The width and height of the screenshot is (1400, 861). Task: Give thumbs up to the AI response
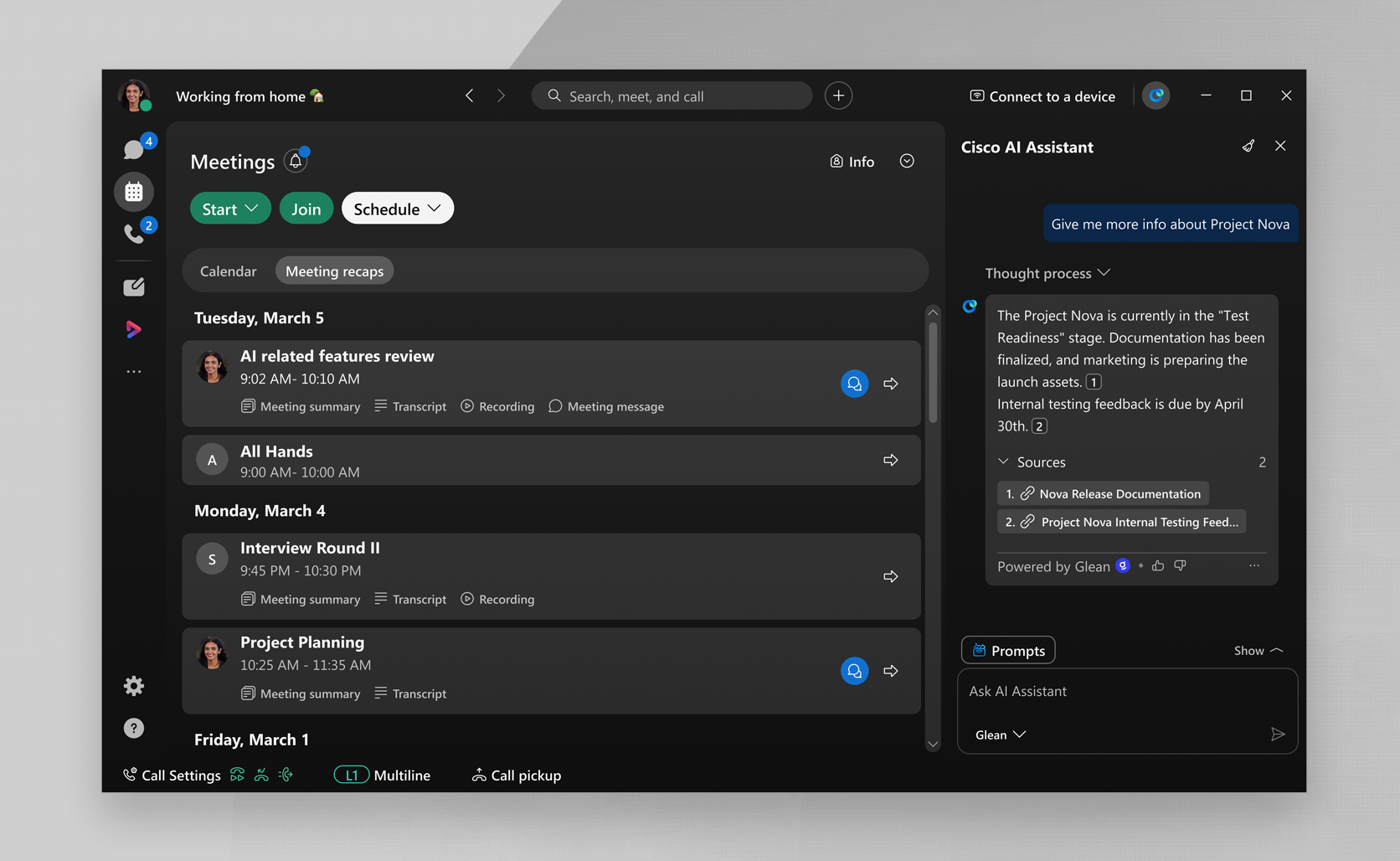click(x=1158, y=566)
